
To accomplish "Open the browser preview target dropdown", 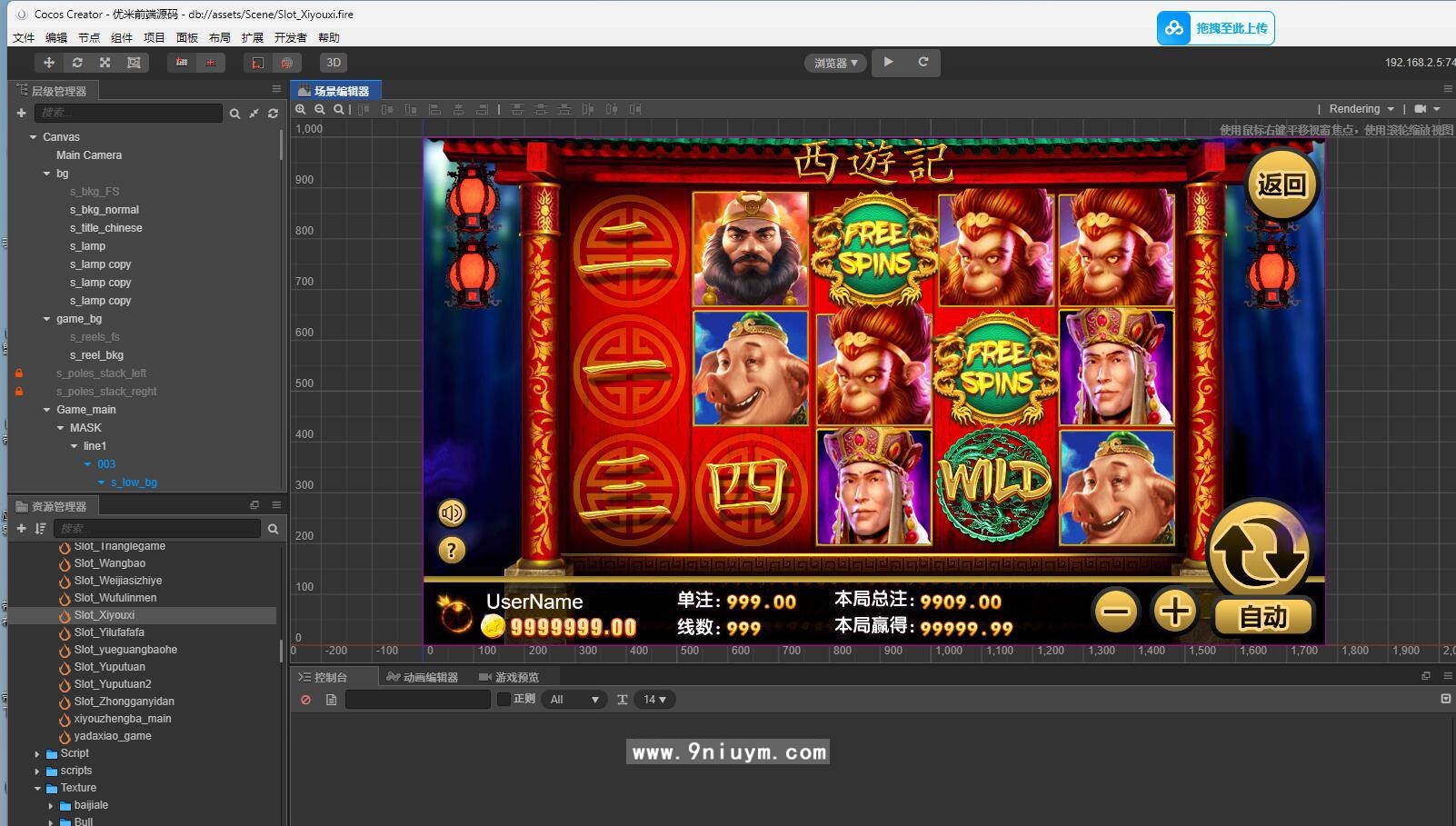I will tap(835, 63).
